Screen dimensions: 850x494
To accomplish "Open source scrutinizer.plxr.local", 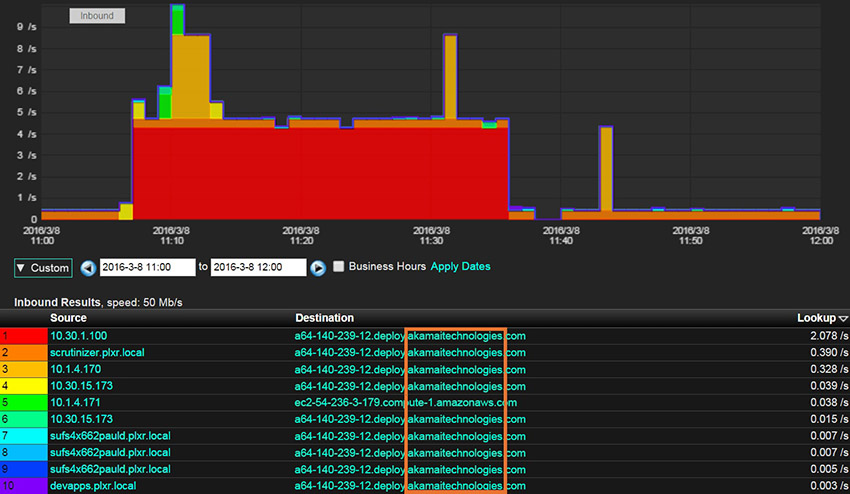I will [x=97, y=353].
